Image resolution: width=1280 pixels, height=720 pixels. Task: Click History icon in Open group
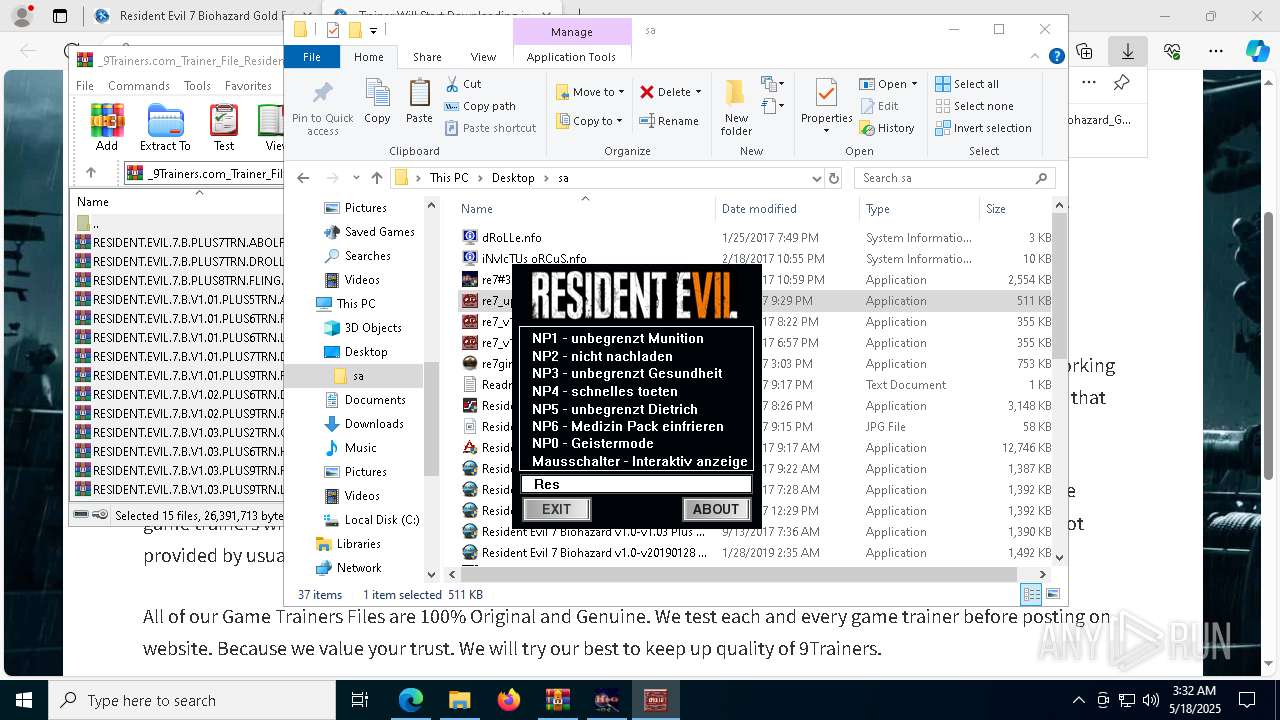[x=867, y=128]
